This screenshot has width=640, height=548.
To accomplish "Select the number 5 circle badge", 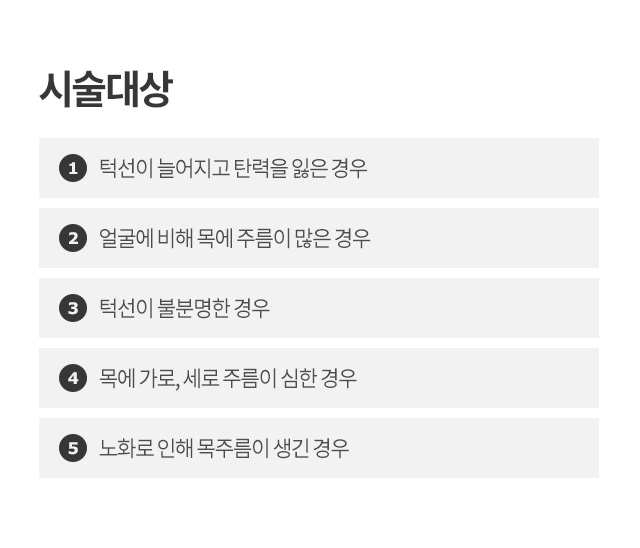I will click(x=73, y=448).
